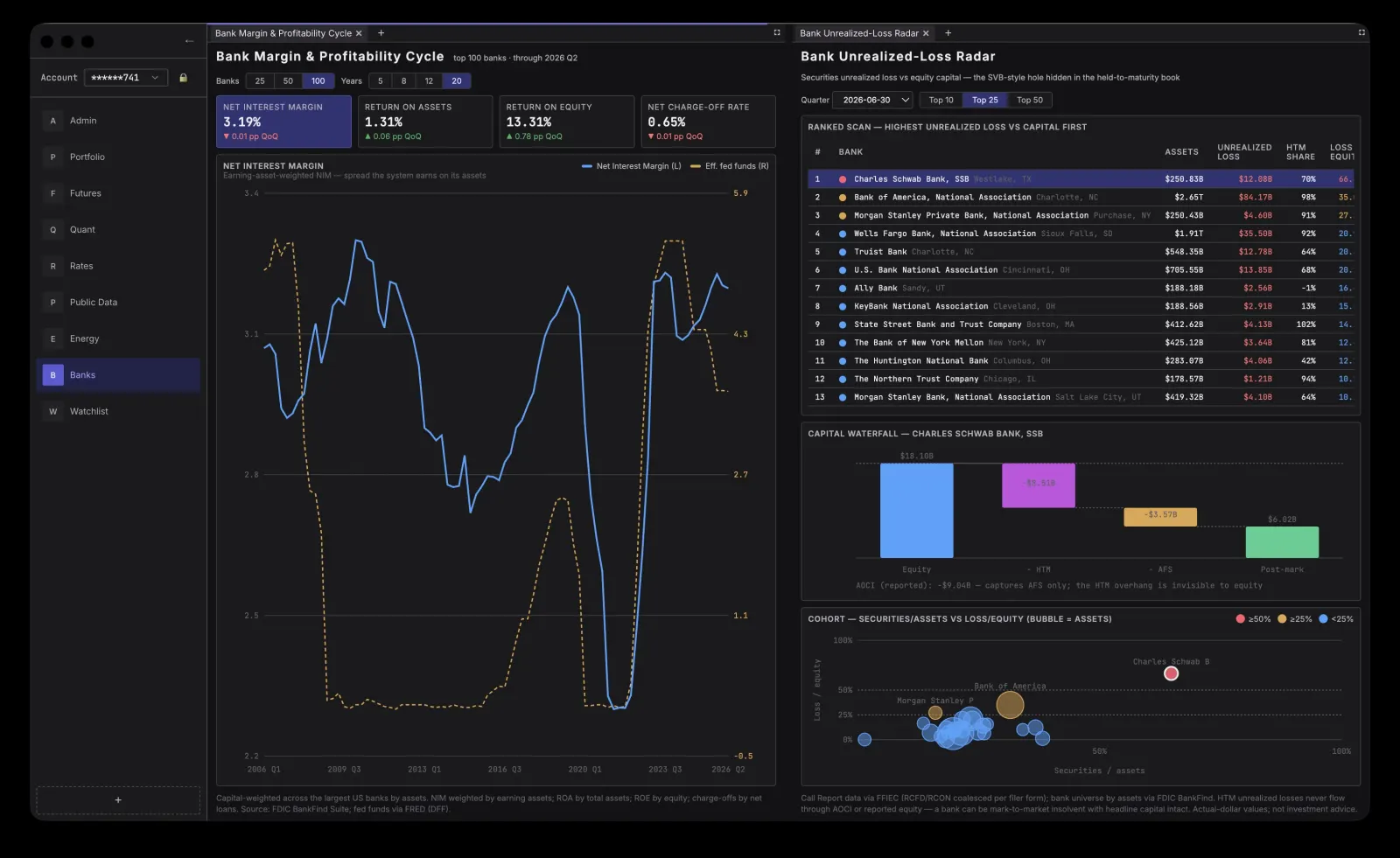Select KeyBank National Association row
Image resolution: width=1400 pixels, height=858 pixels.
point(1081,306)
